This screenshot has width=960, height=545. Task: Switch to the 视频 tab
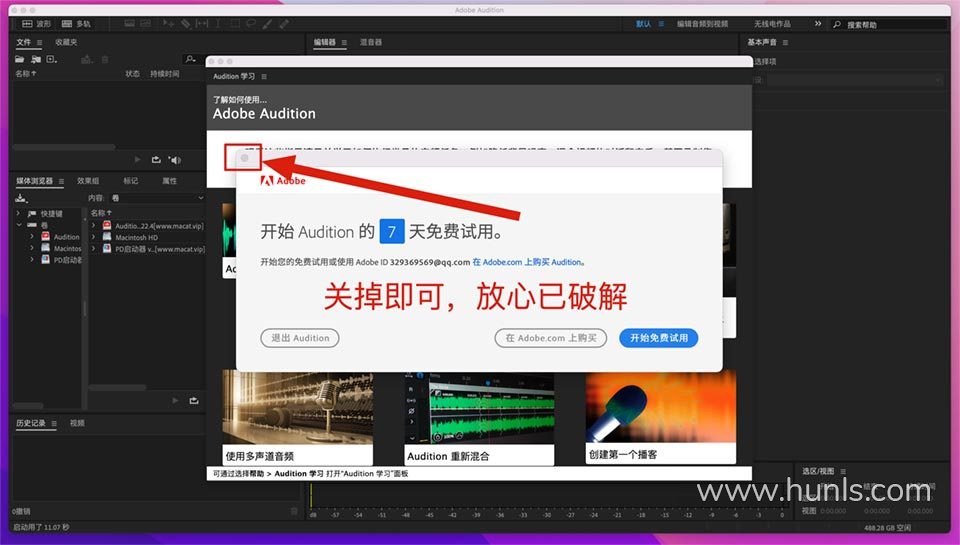pos(77,423)
